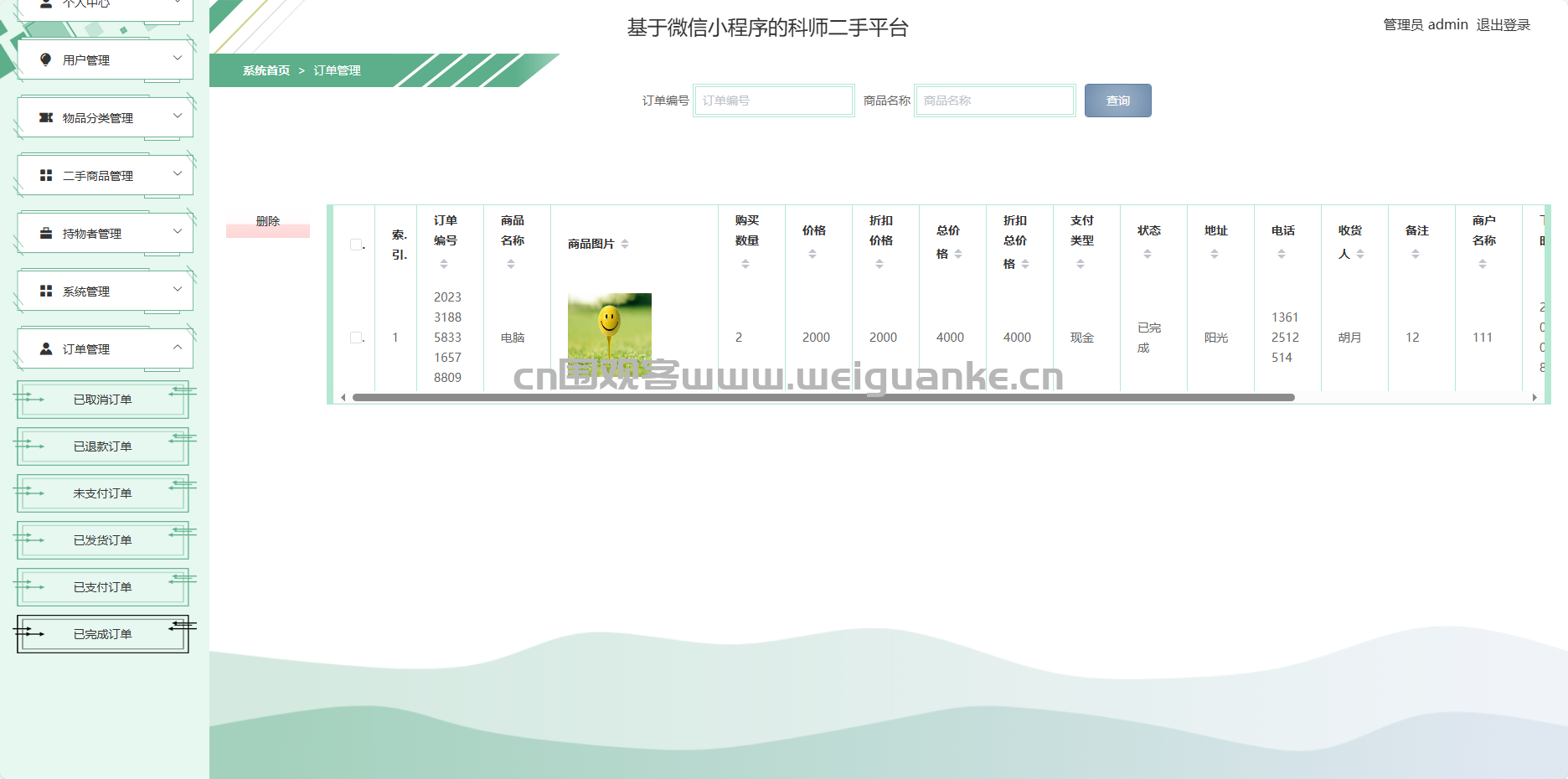Viewport: 1568px width, 779px height.
Task: Click the phone cell 13612512514
Action: [x=1285, y=338]
